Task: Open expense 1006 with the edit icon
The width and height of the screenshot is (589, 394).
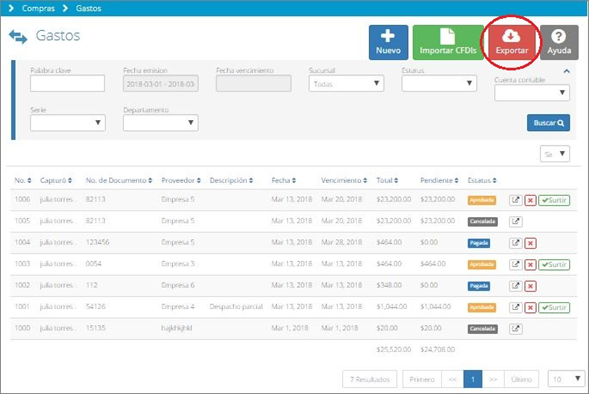Action: pyautogui.click(x=516, y=200)
